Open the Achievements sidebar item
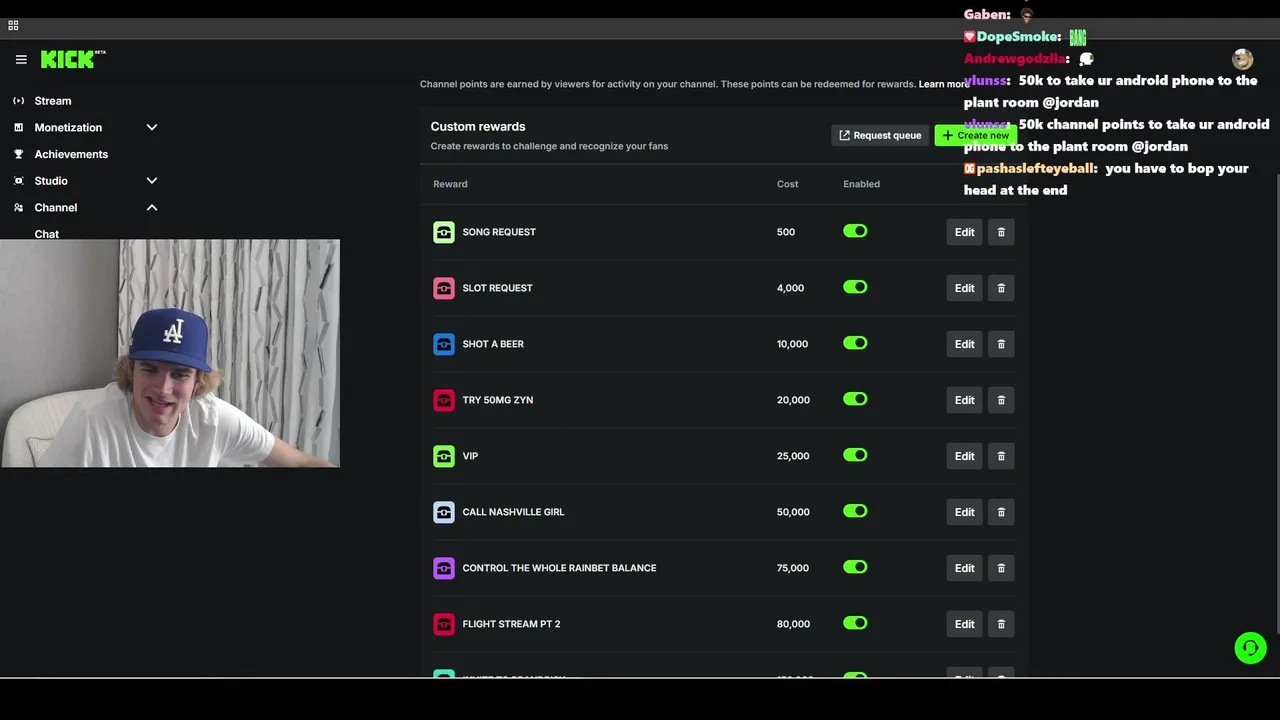Image resolution: width=1280 pixels, height=720 pixels. 71,154
